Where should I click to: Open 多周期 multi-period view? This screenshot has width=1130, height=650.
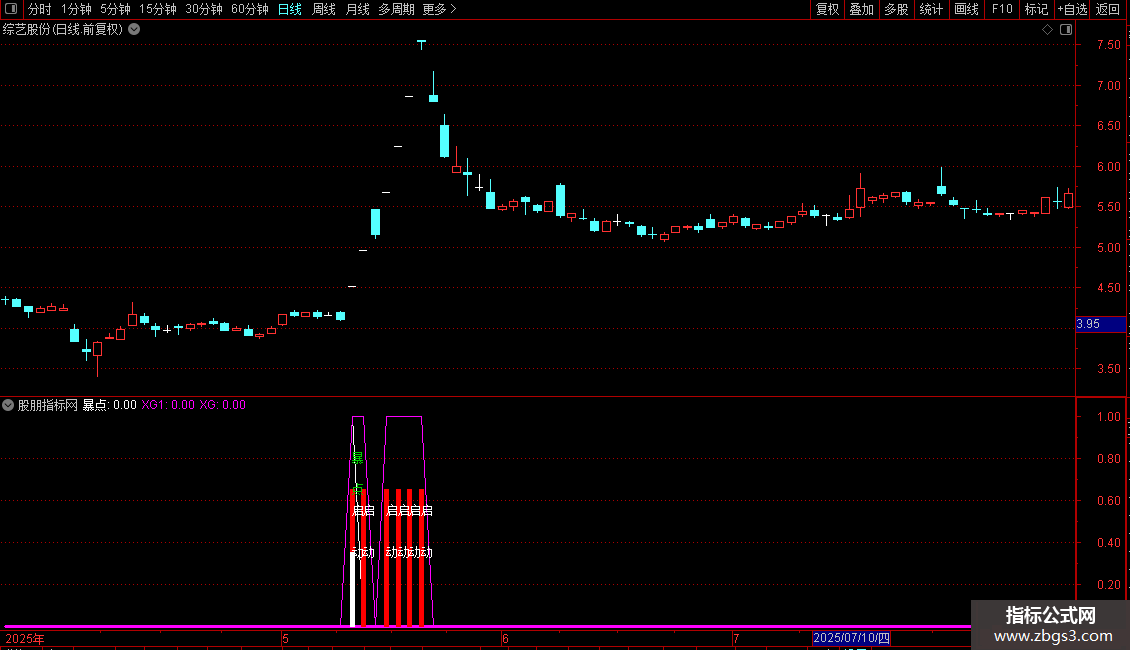click(x=396, y=9)
